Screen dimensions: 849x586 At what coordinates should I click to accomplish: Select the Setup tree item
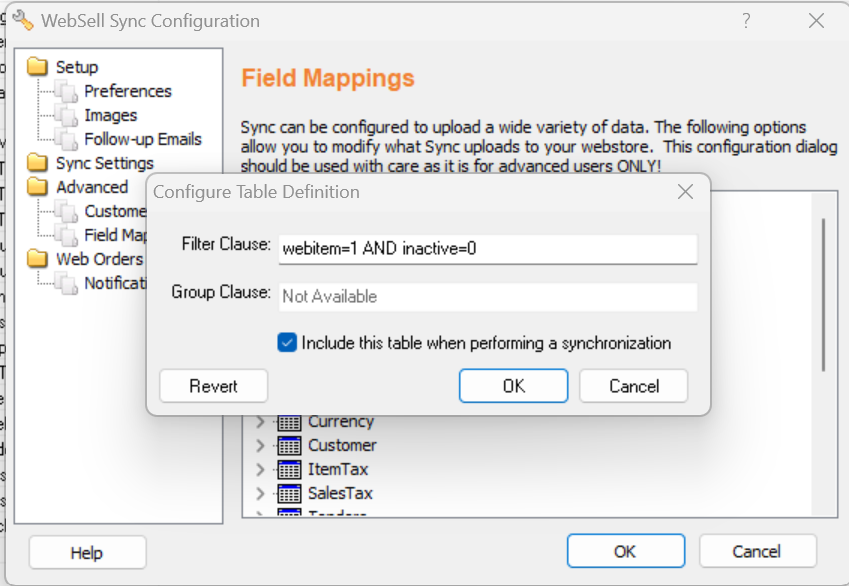[x=77, y=67]
